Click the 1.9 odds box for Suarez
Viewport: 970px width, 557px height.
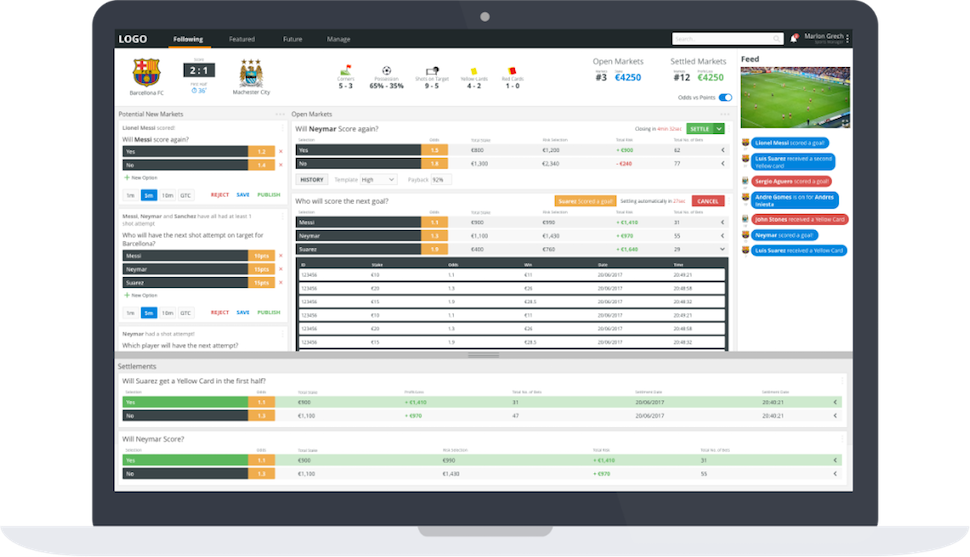pos(434,249)
